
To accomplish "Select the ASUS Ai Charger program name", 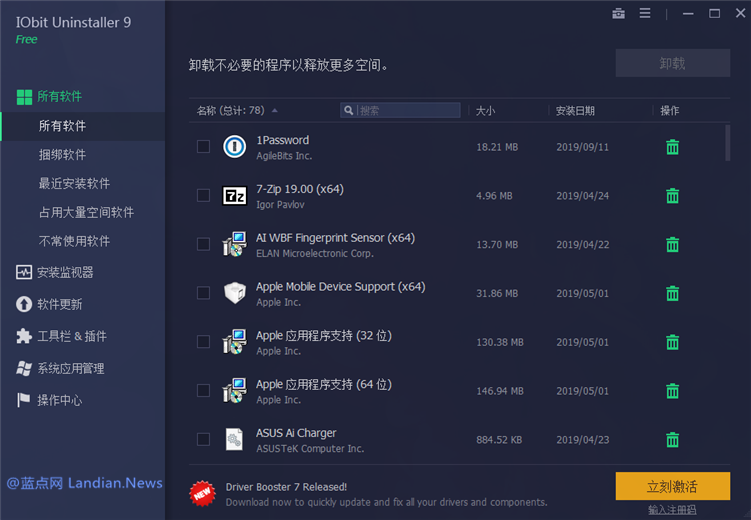I will pyautogui.click(x=296, y=433).
